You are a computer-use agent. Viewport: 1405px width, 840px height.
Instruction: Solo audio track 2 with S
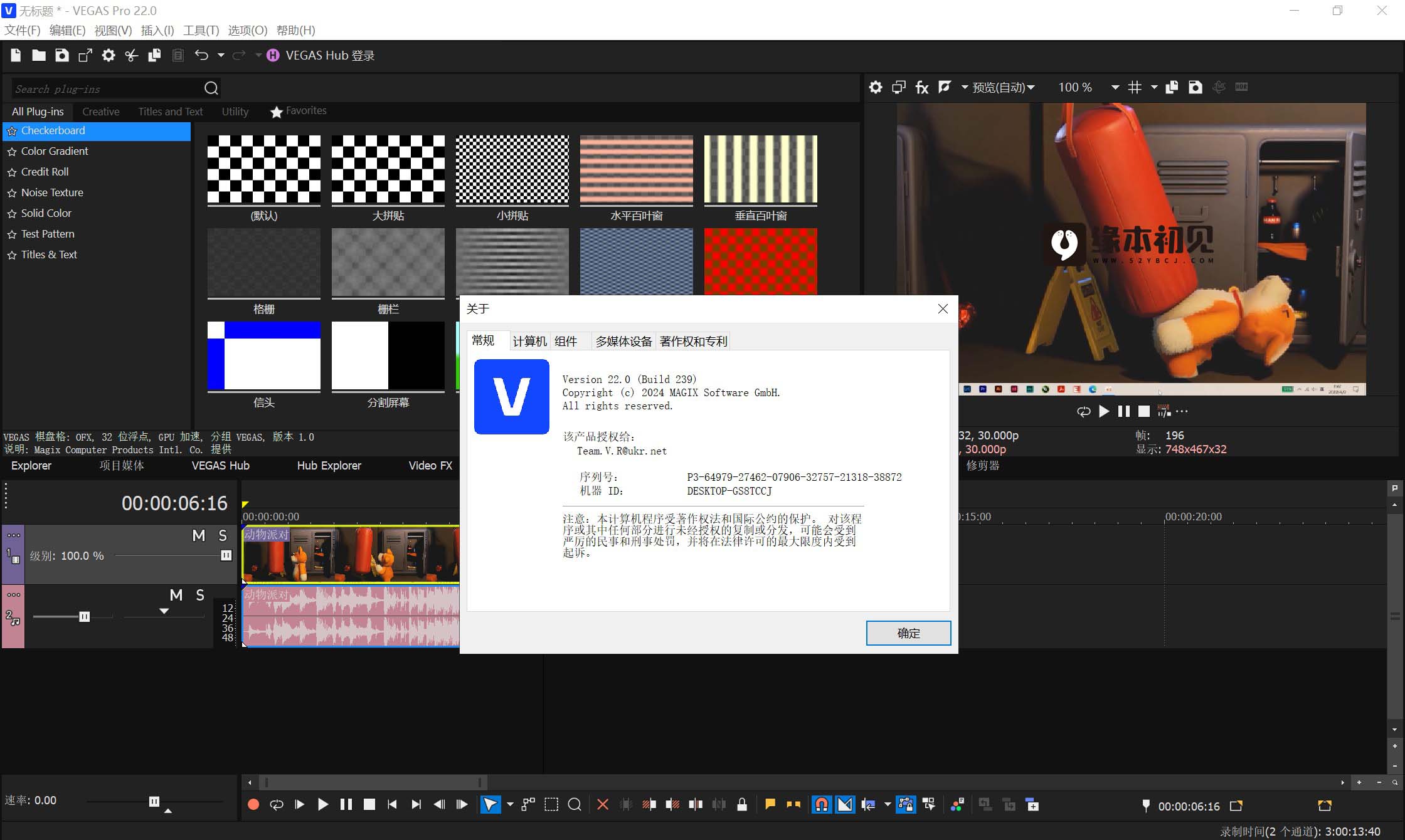[x=200, y=595]
